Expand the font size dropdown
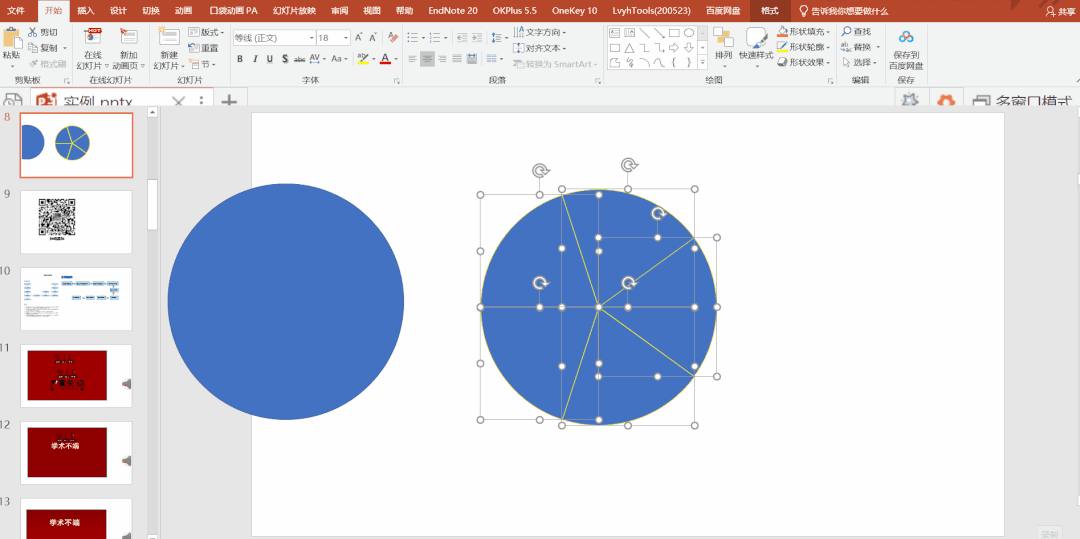1080x539 pixels. click(346, 38)
